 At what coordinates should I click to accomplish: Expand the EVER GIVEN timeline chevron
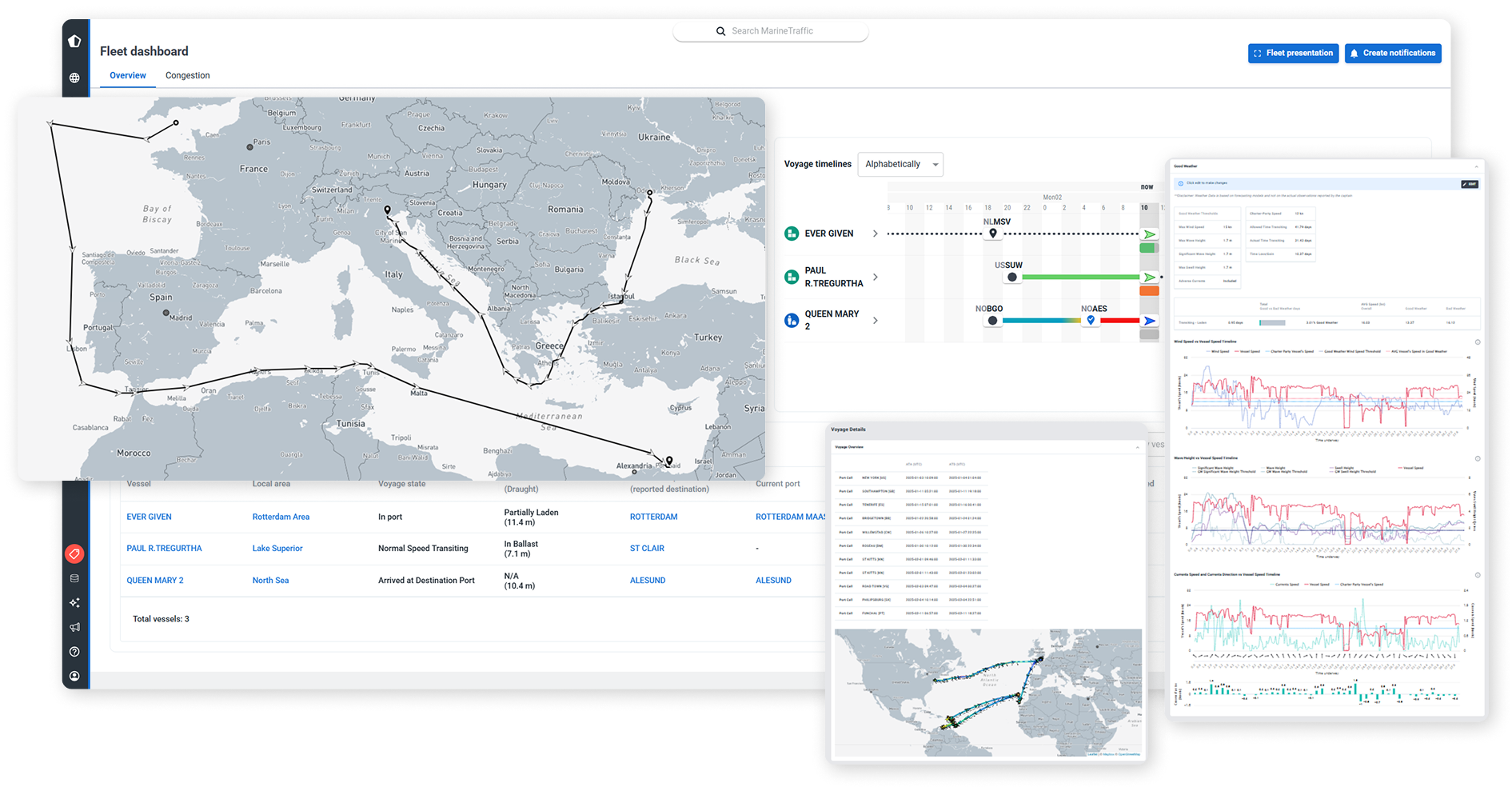coord(876,234)
